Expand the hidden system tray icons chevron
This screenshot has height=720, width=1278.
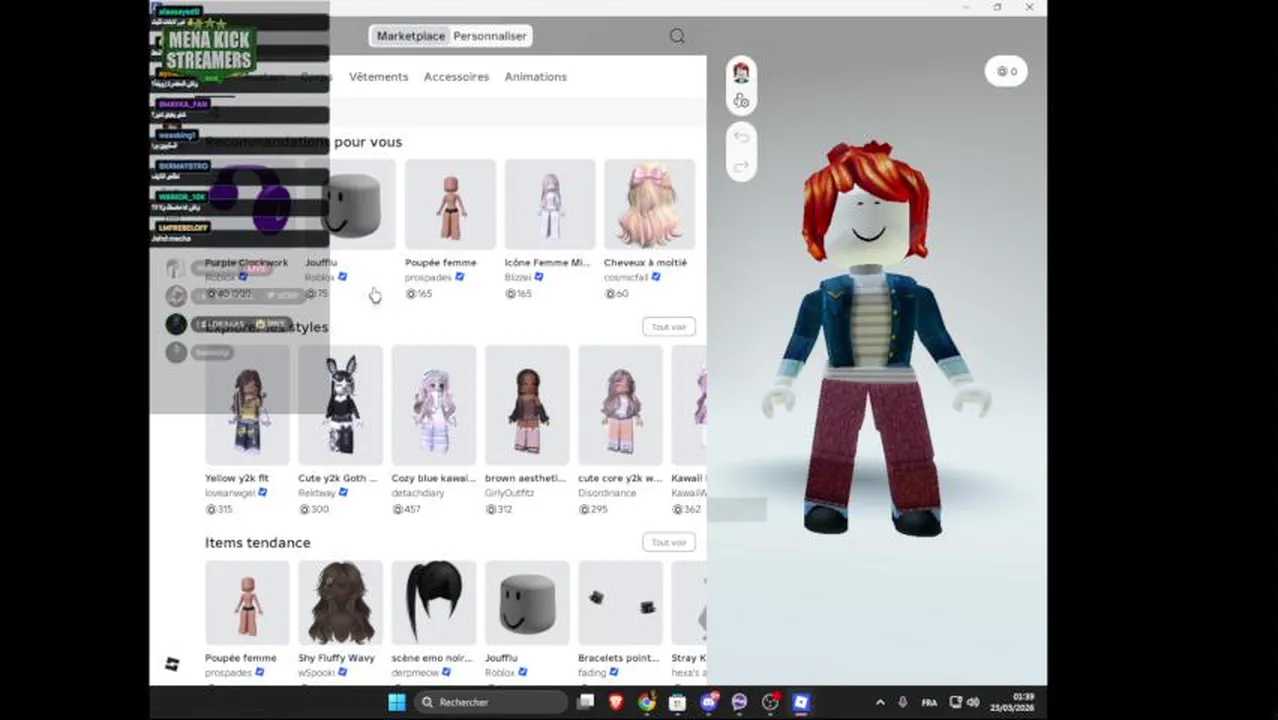point(880,702)
